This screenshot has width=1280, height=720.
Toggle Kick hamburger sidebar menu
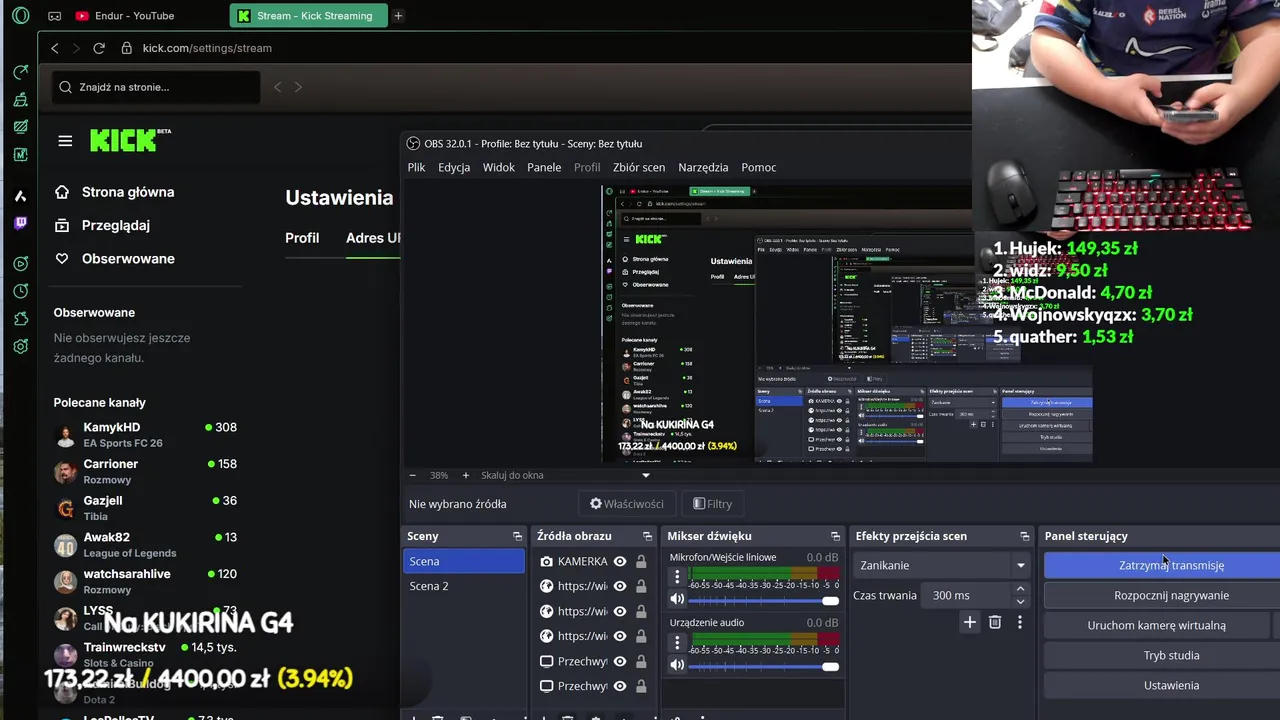click(x=65, y=141)
